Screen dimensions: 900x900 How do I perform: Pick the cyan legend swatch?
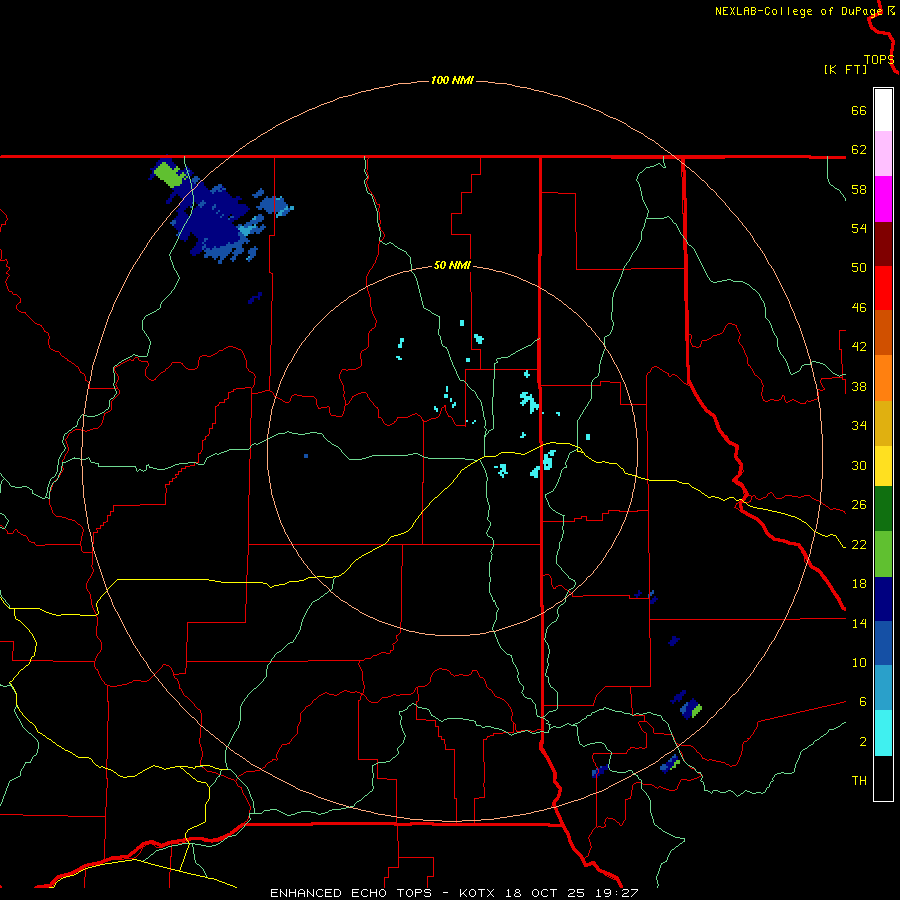[x=883, y=733]
